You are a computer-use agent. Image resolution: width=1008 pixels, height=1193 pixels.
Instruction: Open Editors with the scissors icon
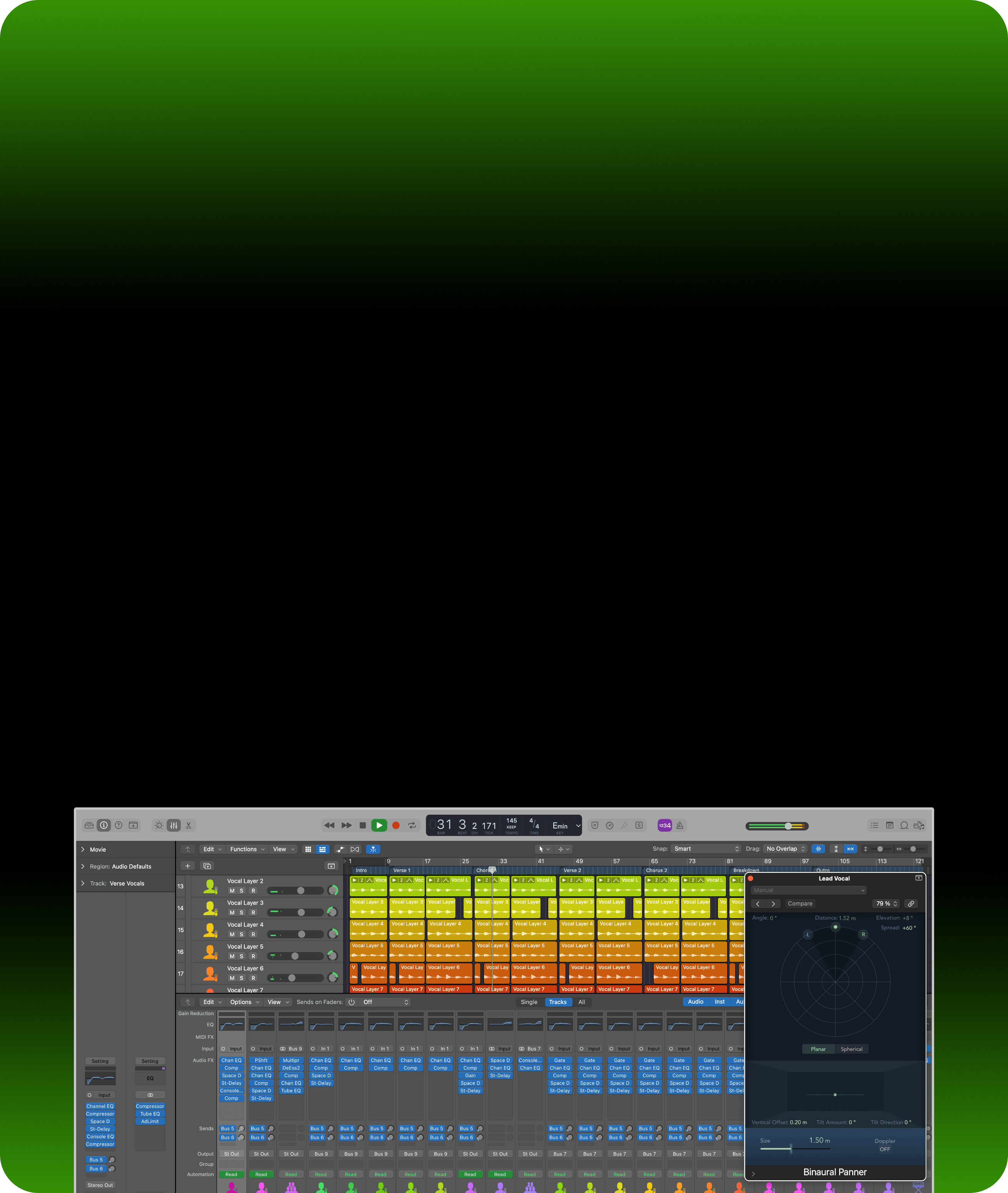coord(189,825)
